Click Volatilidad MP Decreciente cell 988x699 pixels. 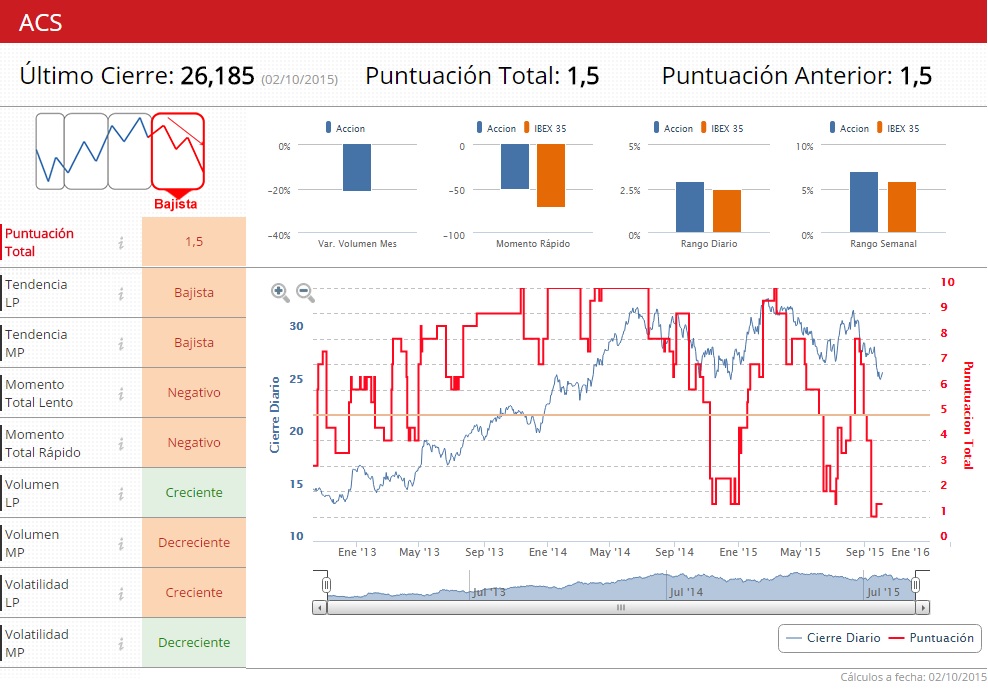point(194,642)
